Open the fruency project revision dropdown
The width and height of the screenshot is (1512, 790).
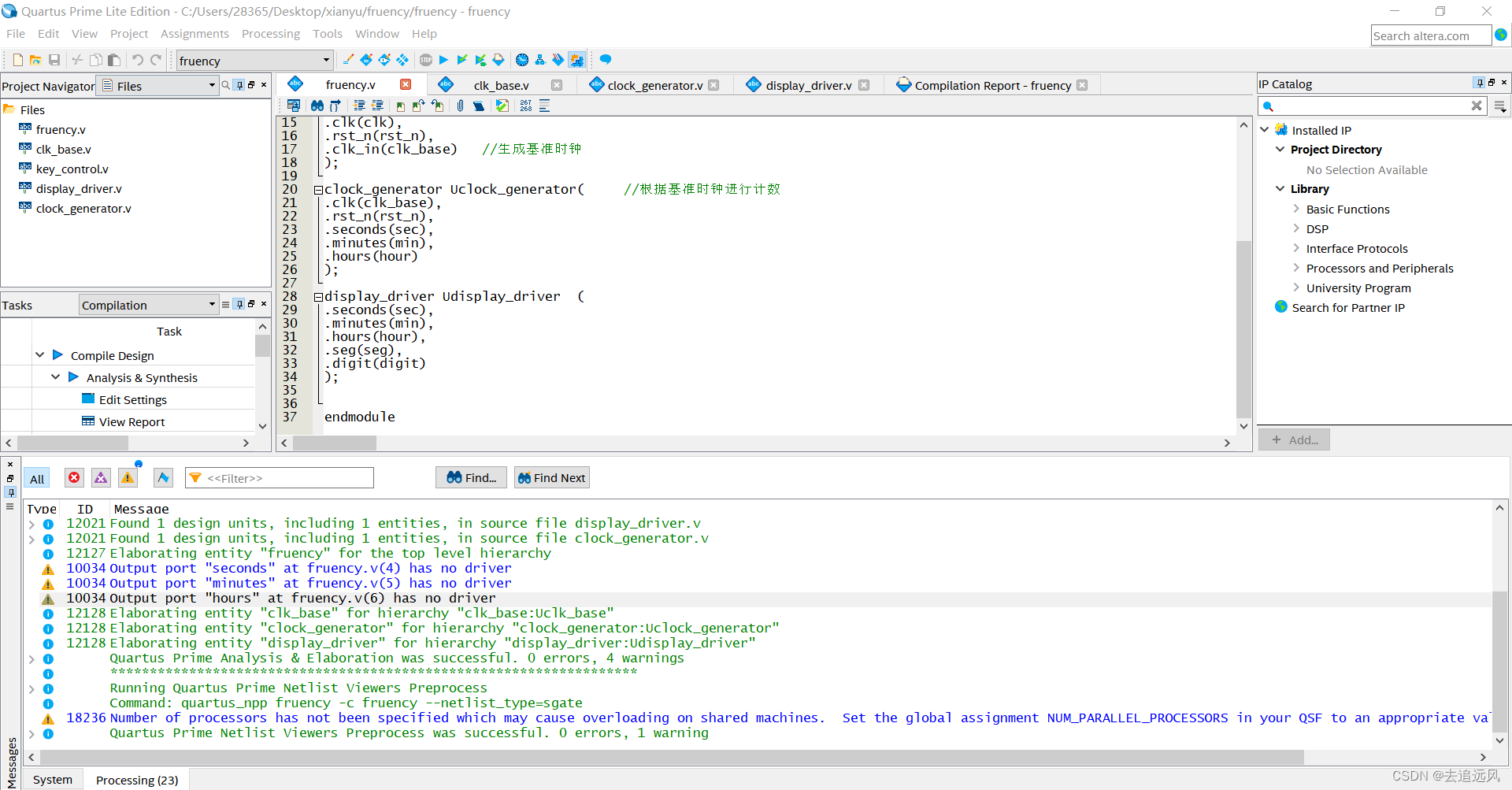[254, 61]
